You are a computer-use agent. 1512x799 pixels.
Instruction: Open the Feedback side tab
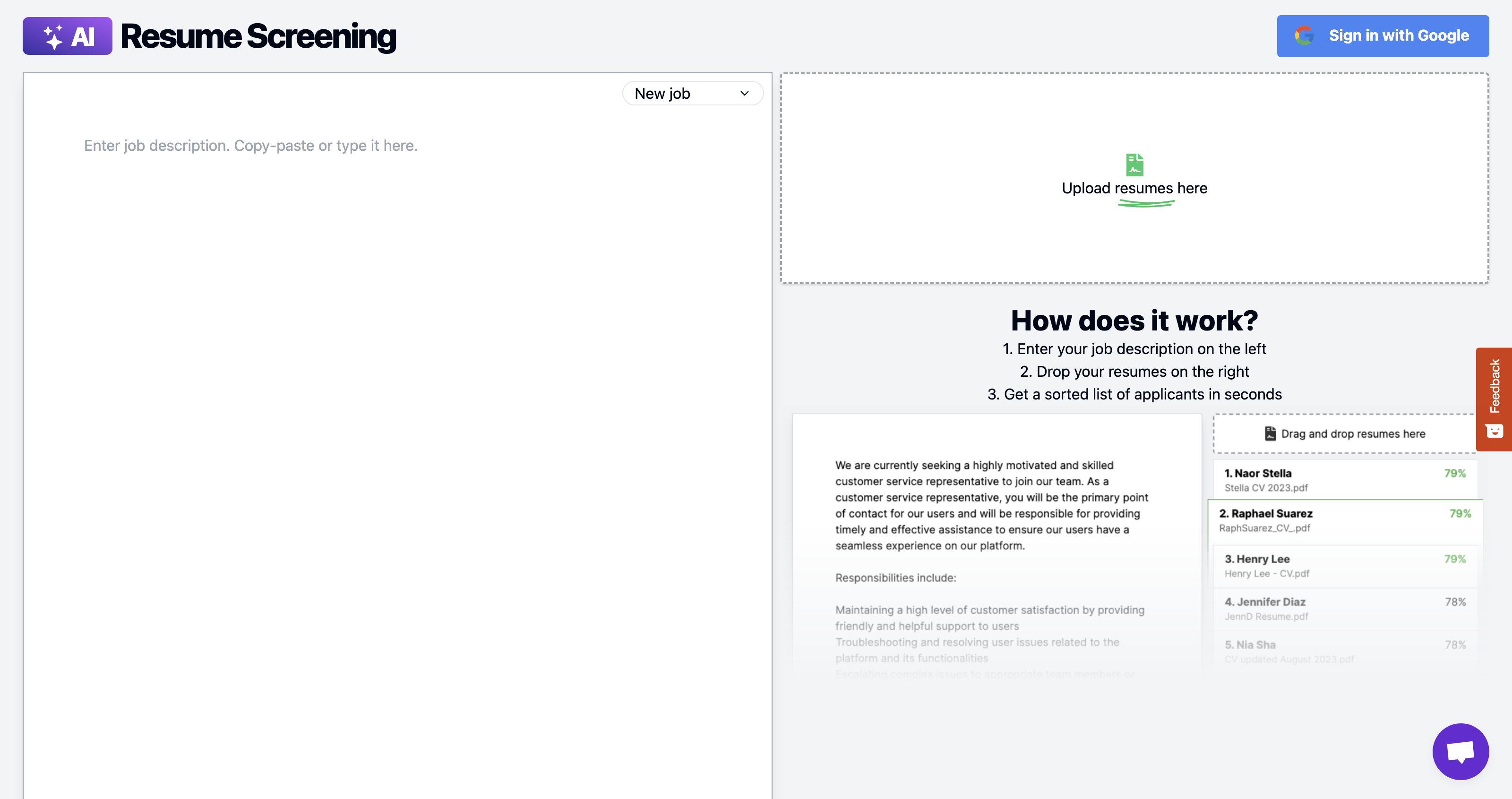click(1494, 399)
